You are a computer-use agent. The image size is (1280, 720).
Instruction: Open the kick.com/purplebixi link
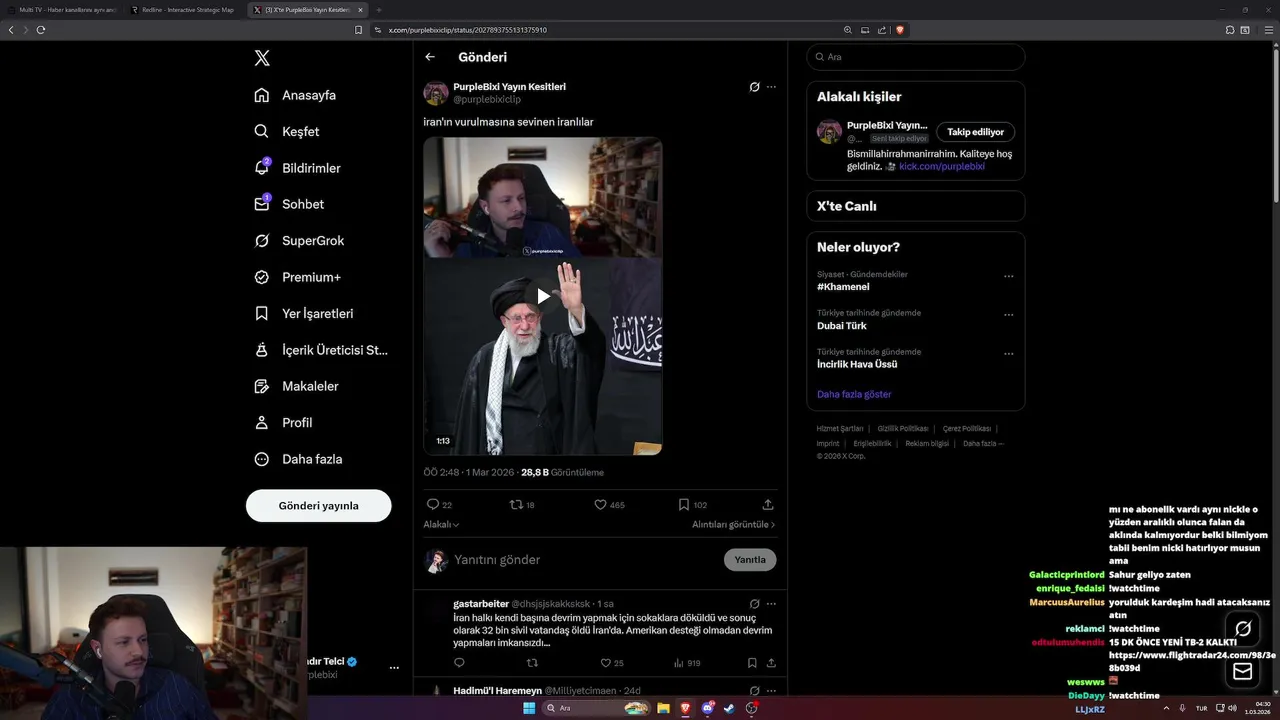(942, 166)
